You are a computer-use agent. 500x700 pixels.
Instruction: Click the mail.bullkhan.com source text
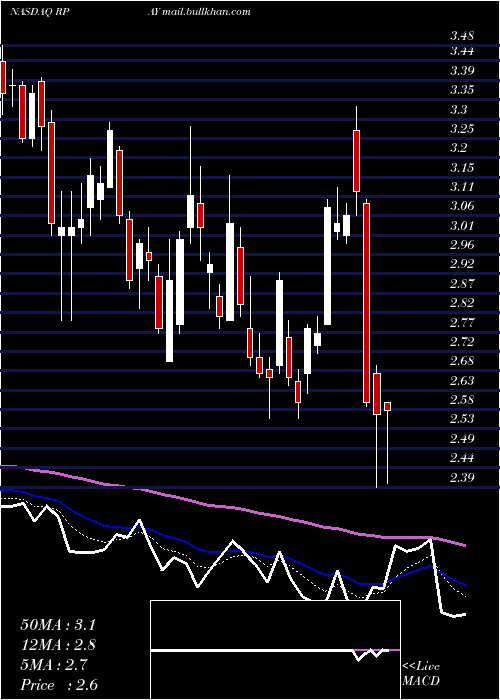click(206, 12)
